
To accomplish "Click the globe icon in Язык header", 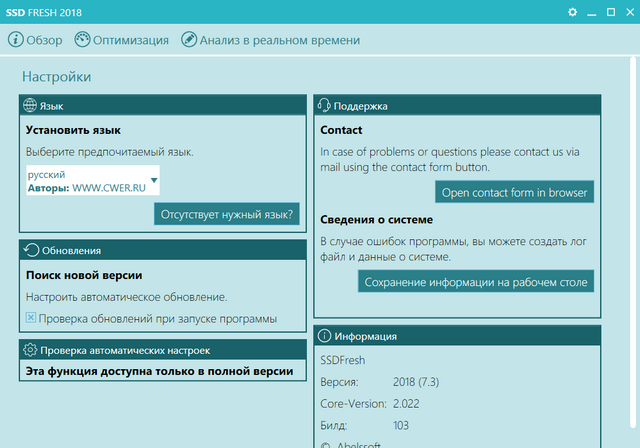I will click(30, 105).
